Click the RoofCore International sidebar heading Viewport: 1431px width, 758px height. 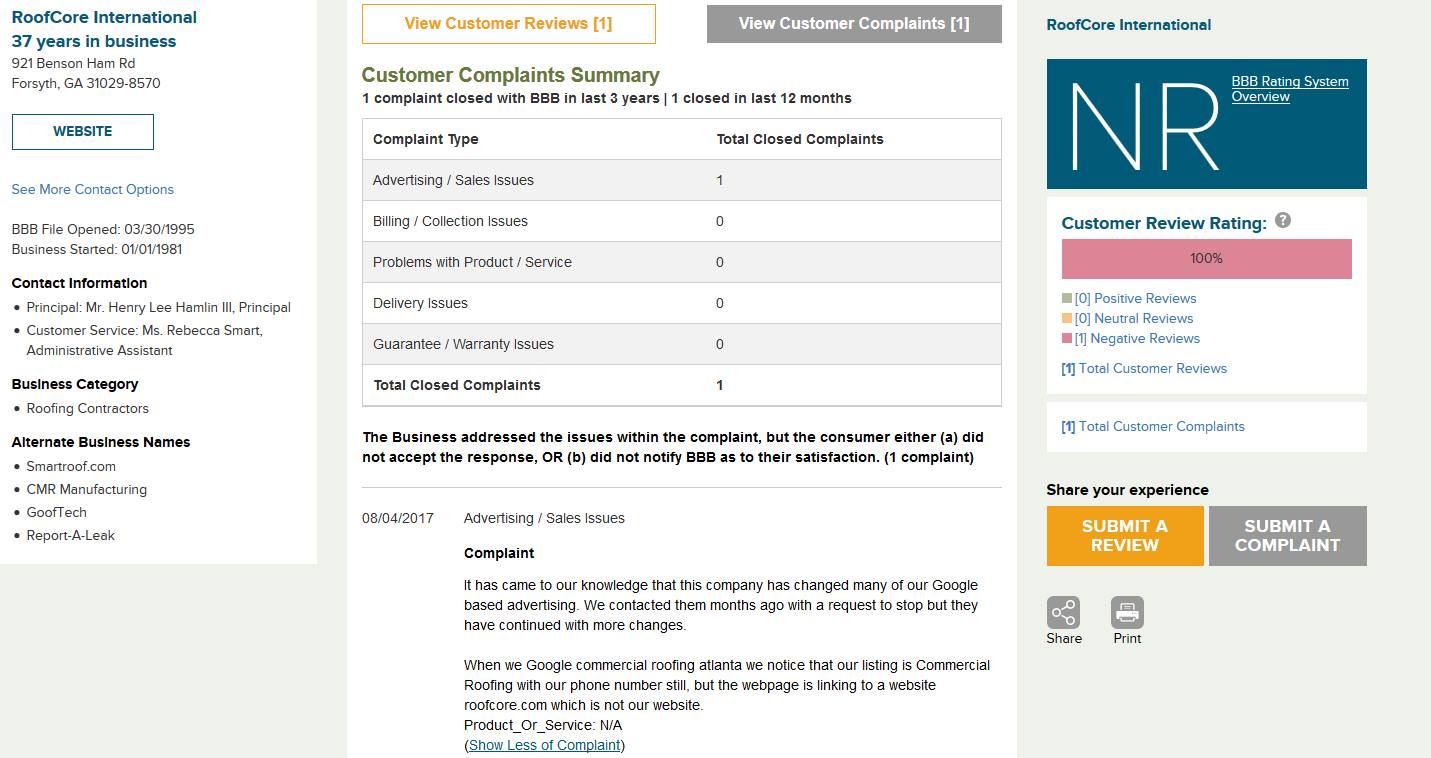(x=1128, y=25)
